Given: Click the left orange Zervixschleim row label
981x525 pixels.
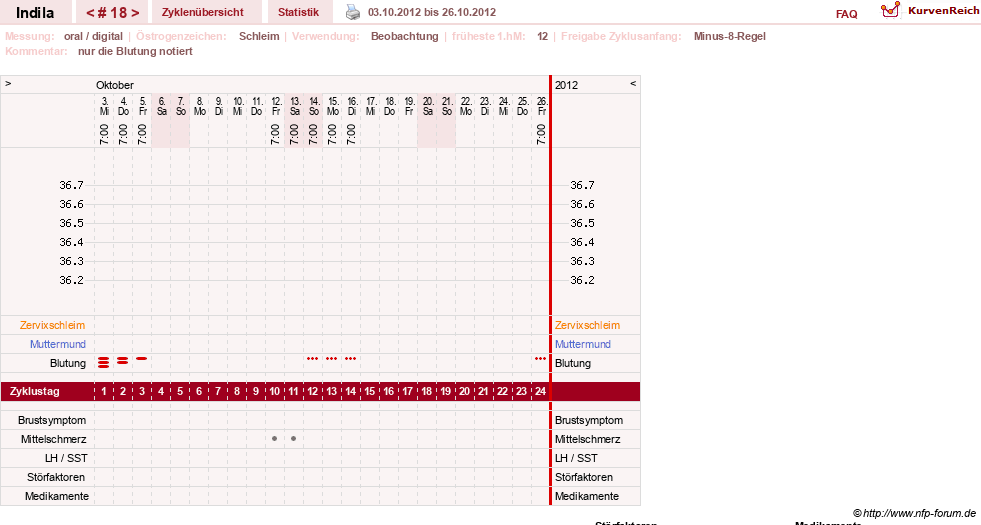Looking at the screenshot, I should [53, 325].
